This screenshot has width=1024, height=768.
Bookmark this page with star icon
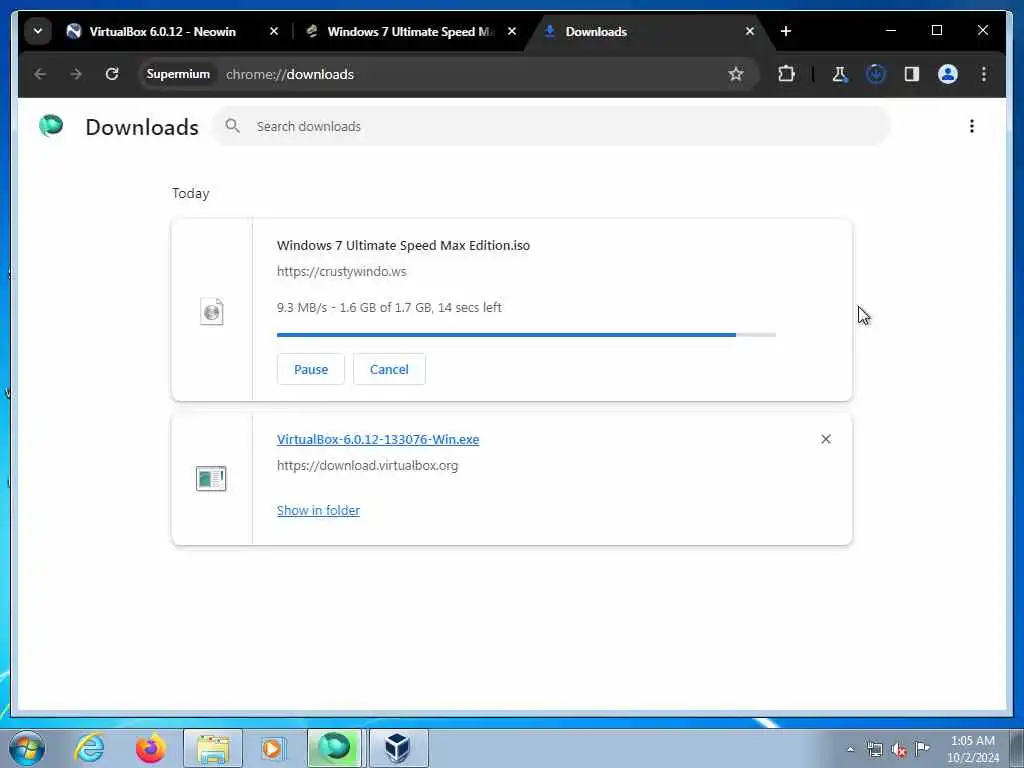pyautogui.click(x=736, y=74)
